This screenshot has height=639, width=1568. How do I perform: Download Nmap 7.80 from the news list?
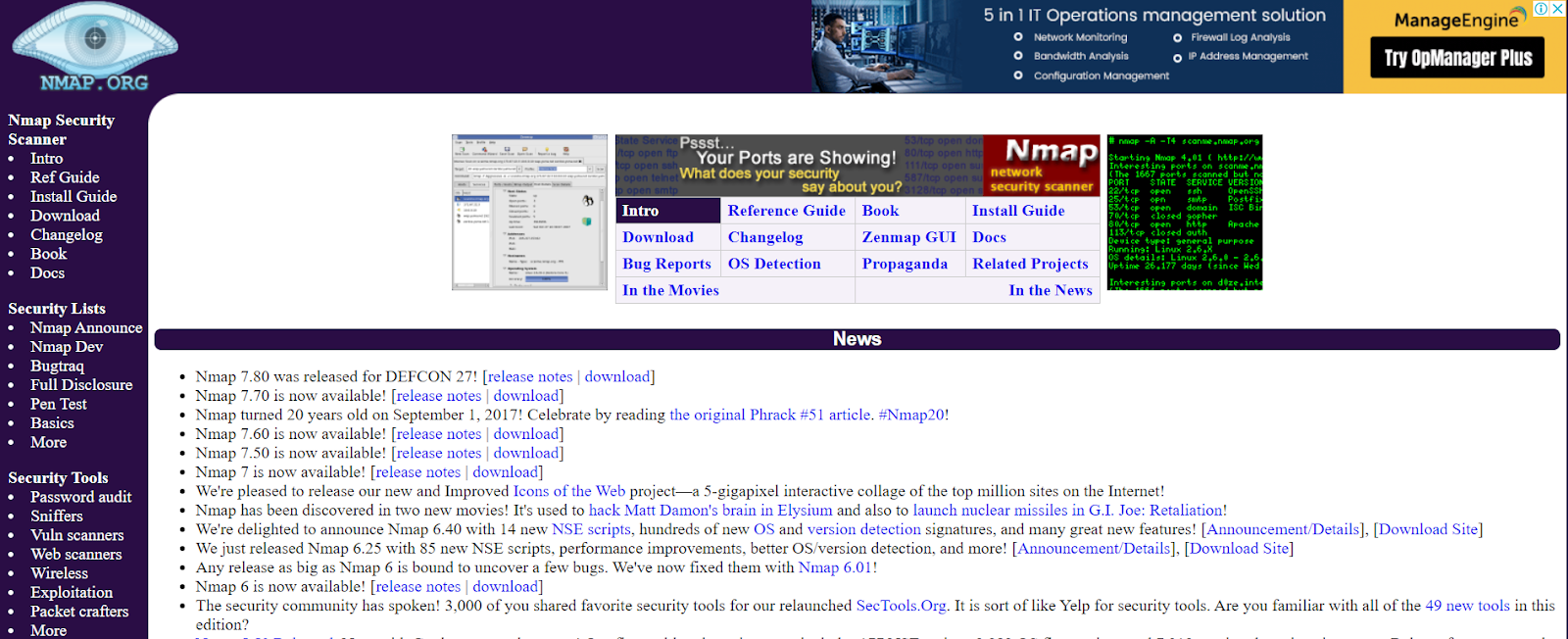pos(617,376)
